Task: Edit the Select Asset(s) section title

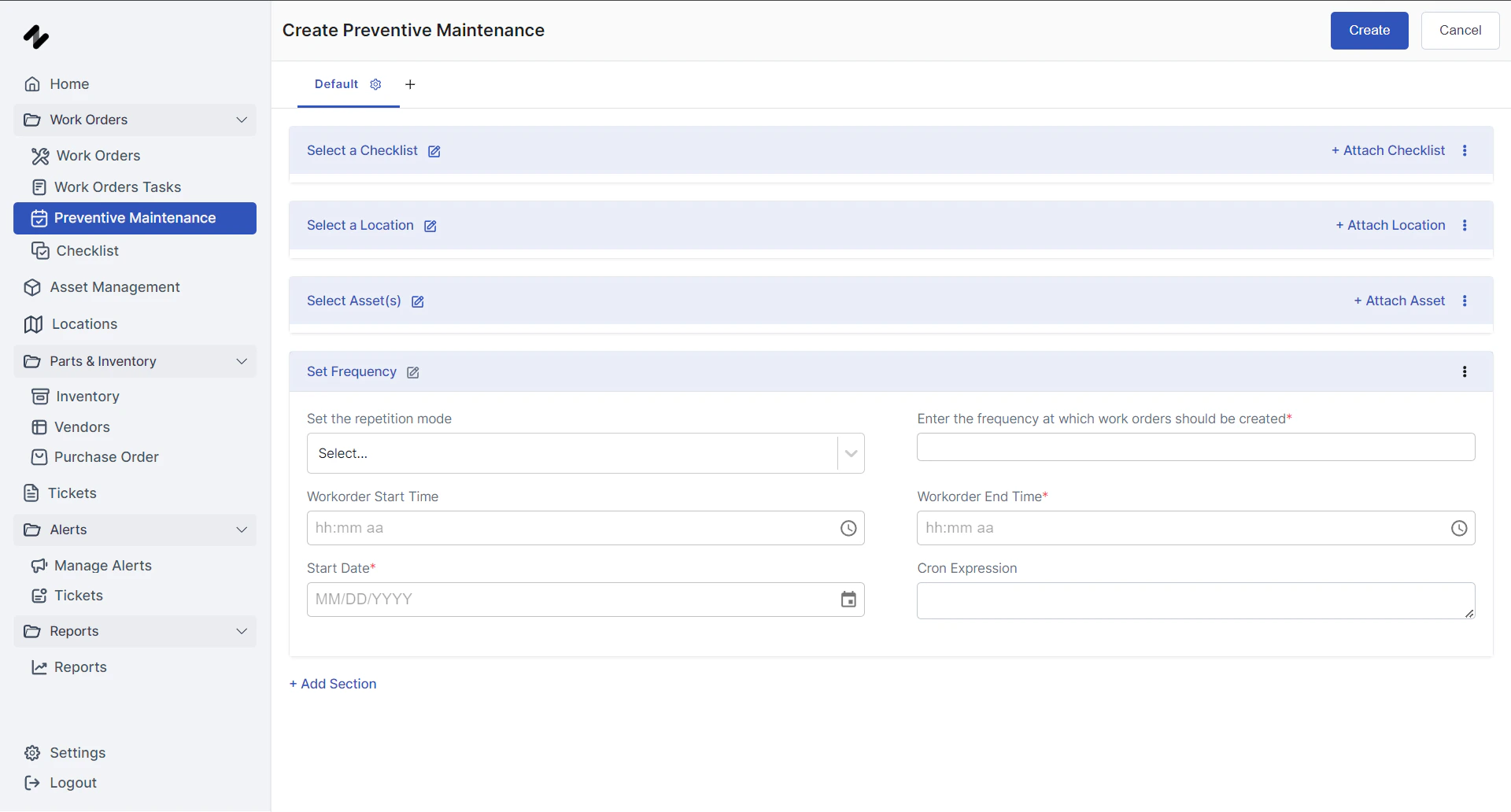Action: pyautogui.click(x=417, y=301)
